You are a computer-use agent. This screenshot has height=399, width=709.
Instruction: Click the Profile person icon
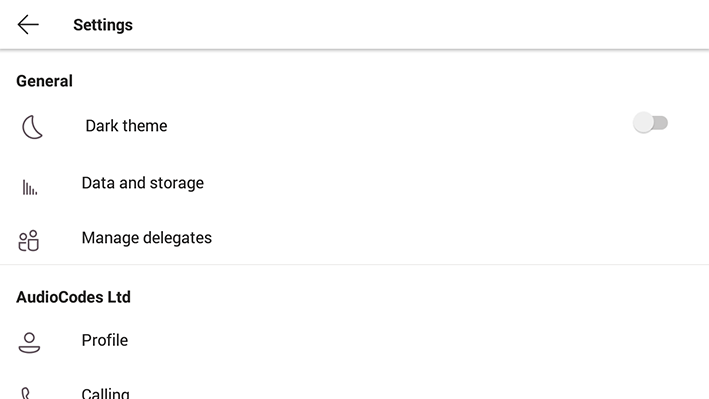(x=29, y=342)
